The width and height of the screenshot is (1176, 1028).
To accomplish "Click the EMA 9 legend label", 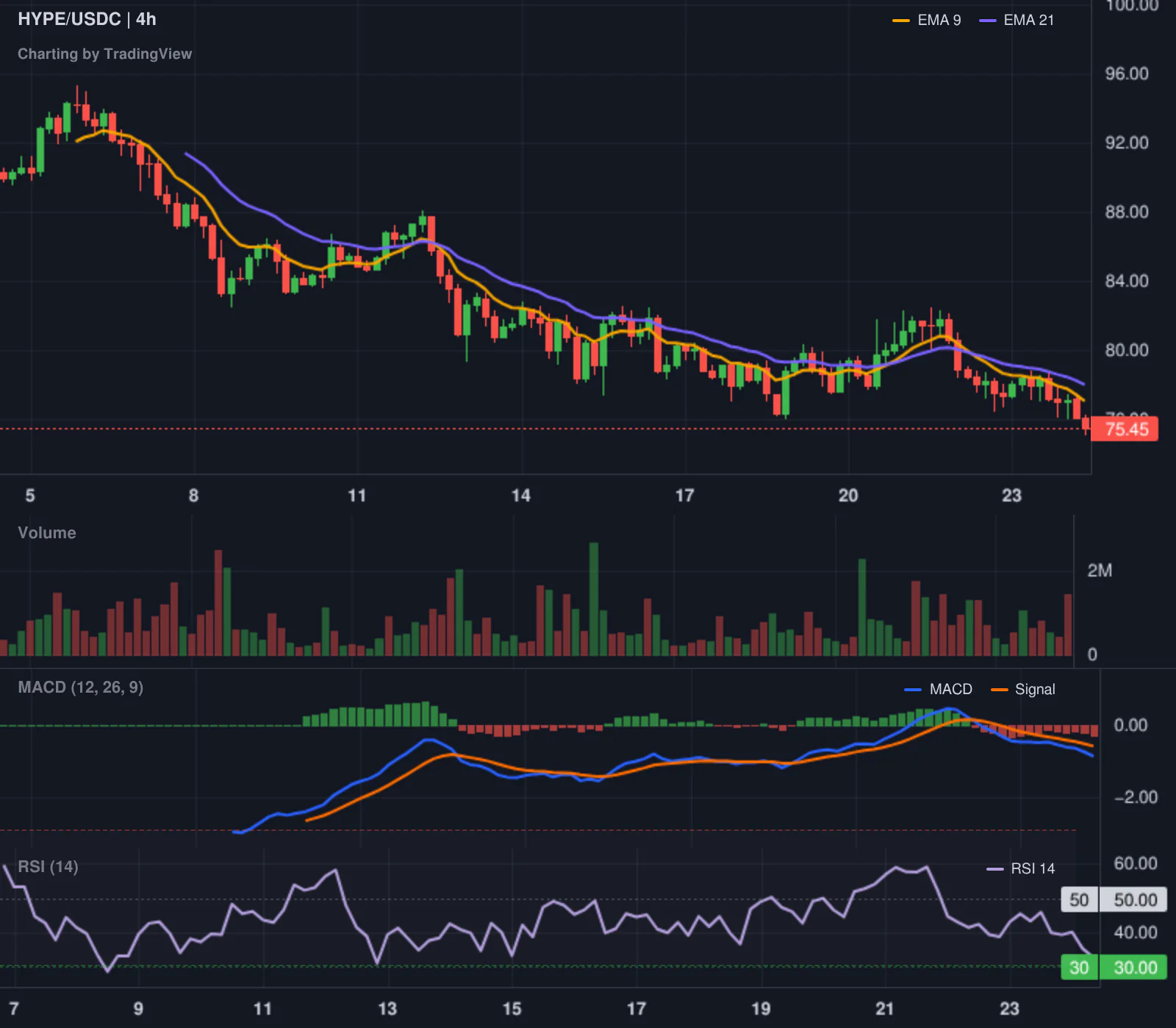I will pos(939,20).
